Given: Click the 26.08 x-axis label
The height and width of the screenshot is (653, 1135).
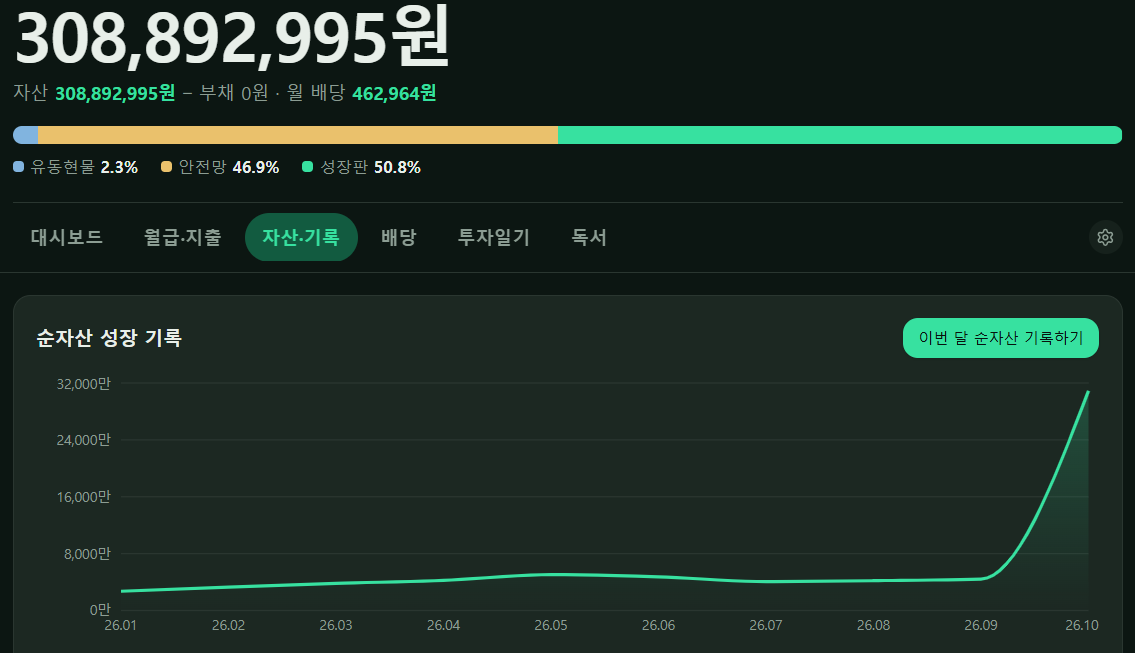Looking at the screenshot, I should (x=874, y=625).
